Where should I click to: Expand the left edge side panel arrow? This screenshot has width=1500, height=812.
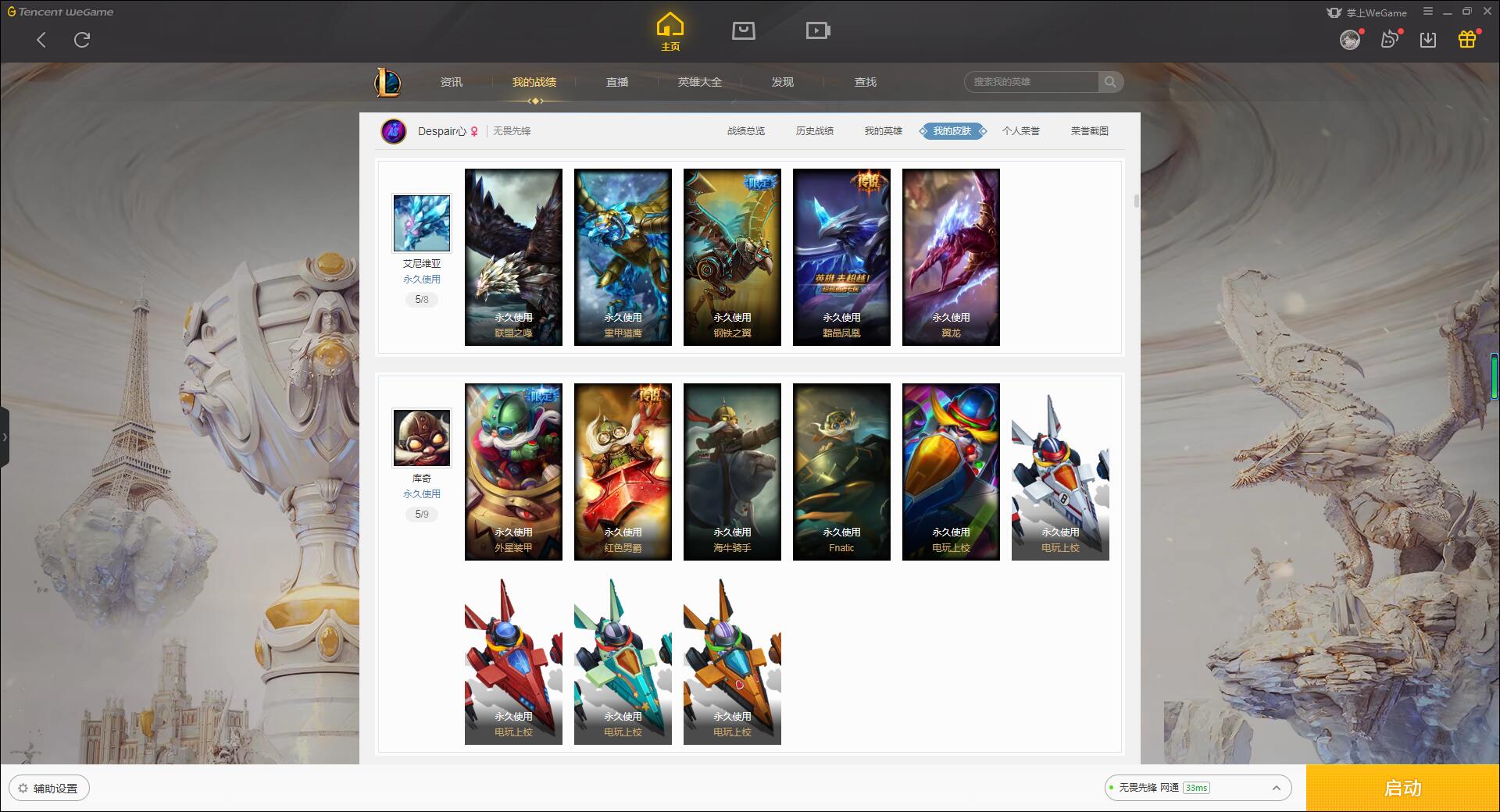pos(4,437)
